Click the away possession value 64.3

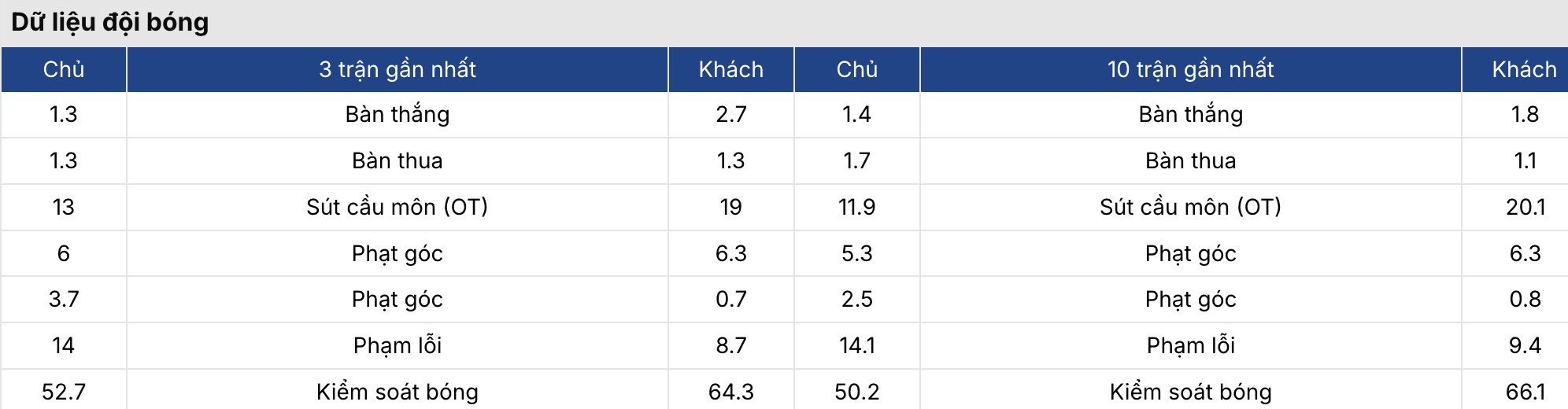click(730, 392)
